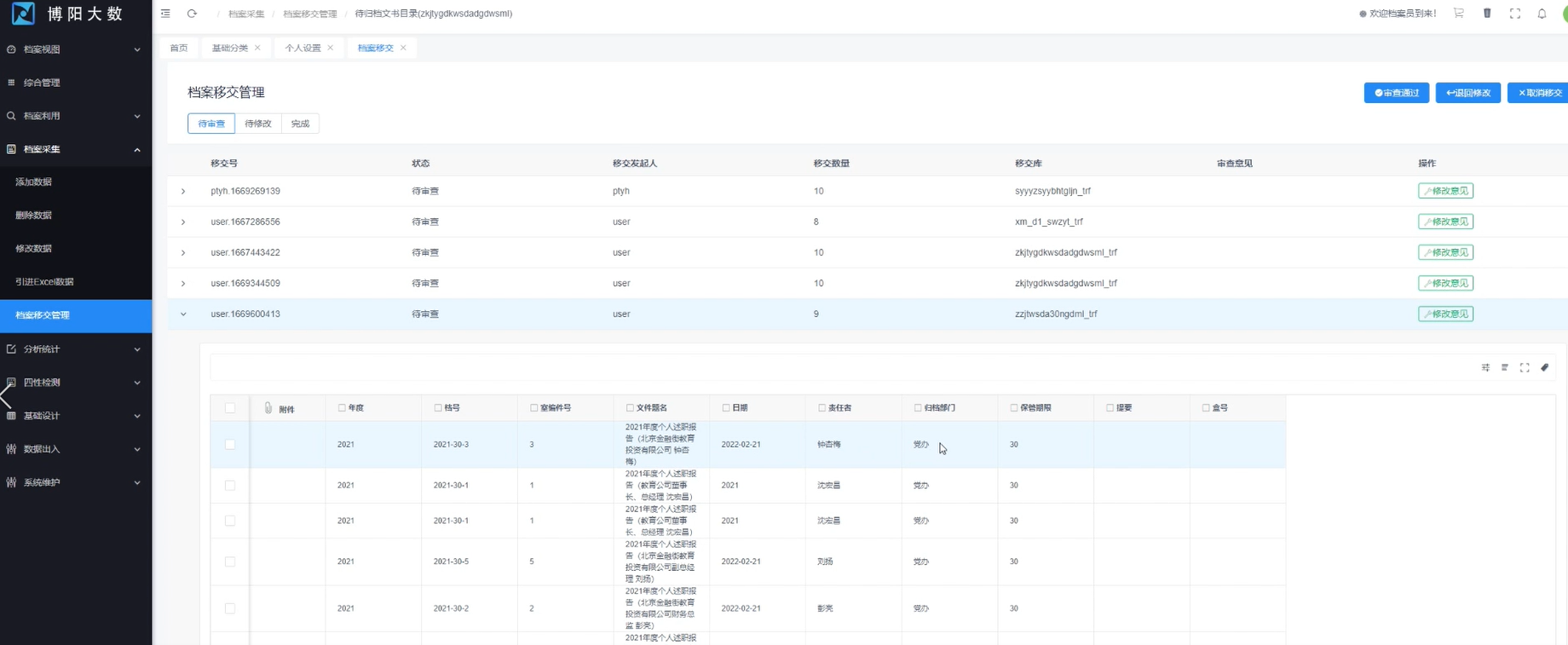The width and height of the screenshot is (1568, 645).
Task: Click 档案移交管理 breadcrumb link
Action: click(310, 14)
